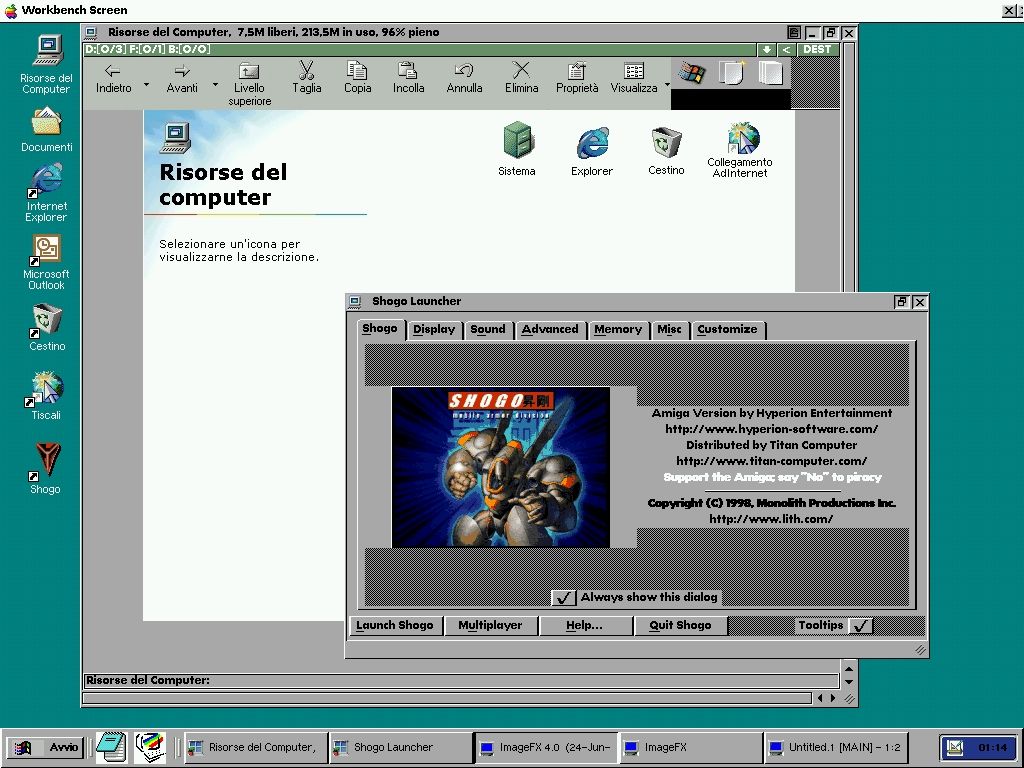Screen dimensions: 1024x768
Task: Toggle the Tooltips checkbox
Action: click(860, 626)
